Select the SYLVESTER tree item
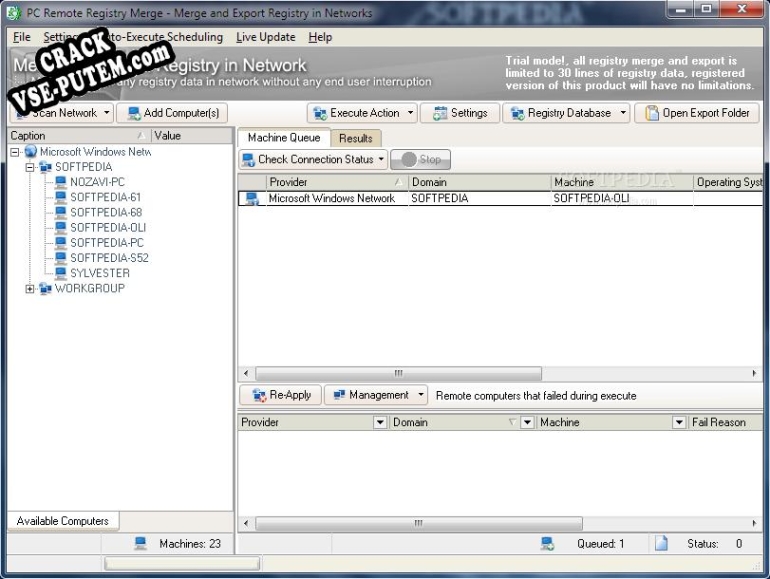This screenshot has height=579, width=770. (100, 273)
